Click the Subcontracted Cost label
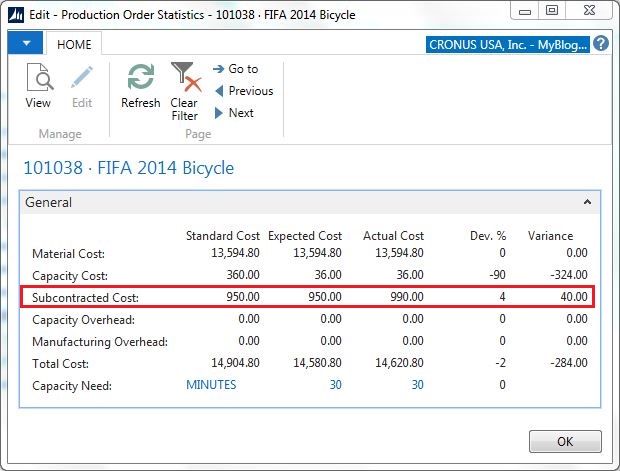The image size is (620, 471). coord(85,298)
